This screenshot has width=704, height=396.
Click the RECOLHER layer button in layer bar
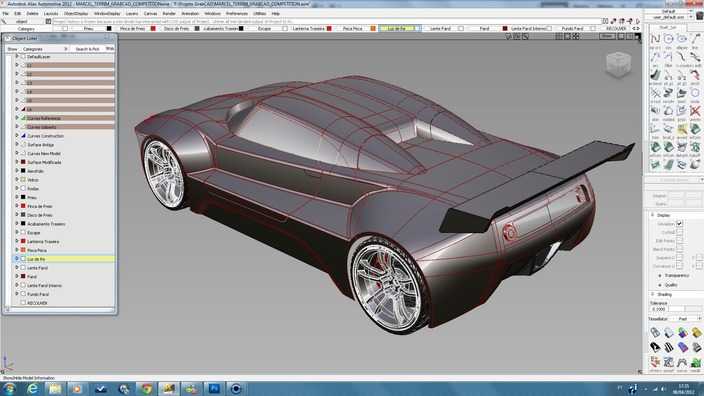[x=616, y=28]
